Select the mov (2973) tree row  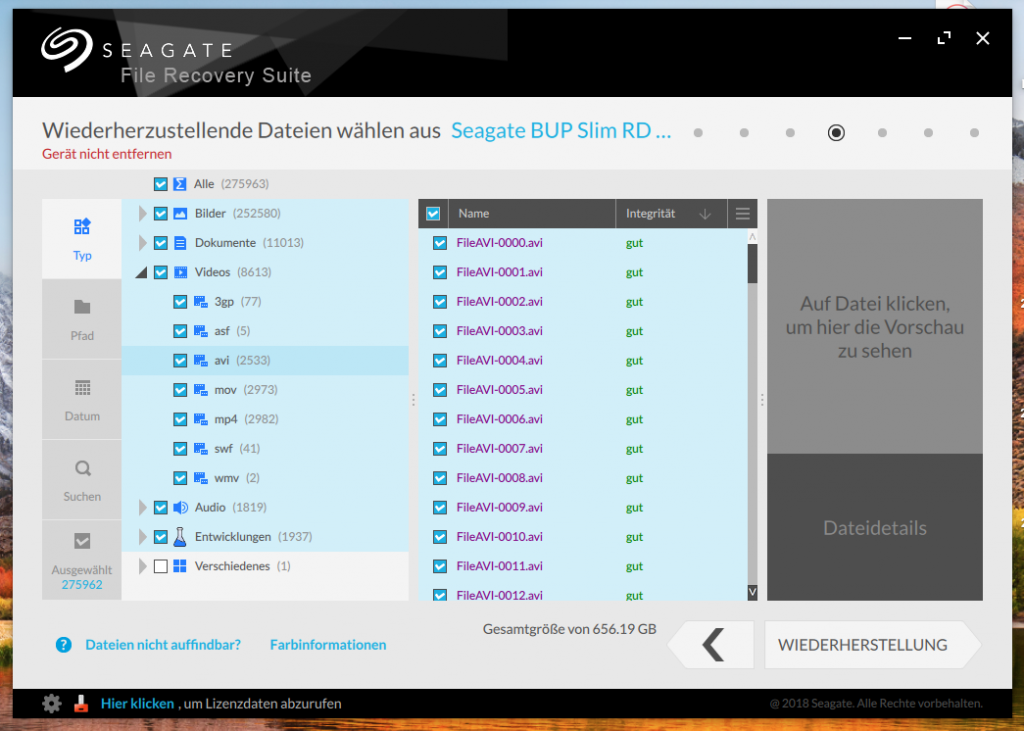tap(265, 390)
